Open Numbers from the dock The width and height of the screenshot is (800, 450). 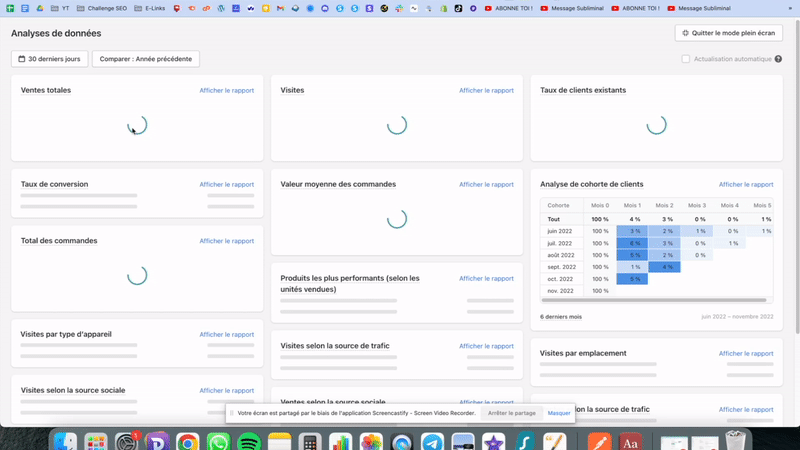[340, 442]
